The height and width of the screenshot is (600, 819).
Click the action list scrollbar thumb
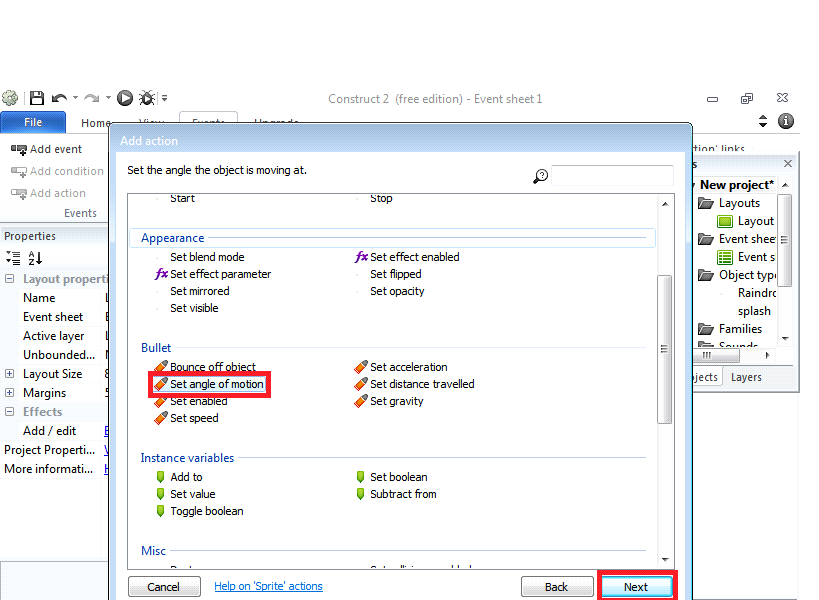[664, 349]
